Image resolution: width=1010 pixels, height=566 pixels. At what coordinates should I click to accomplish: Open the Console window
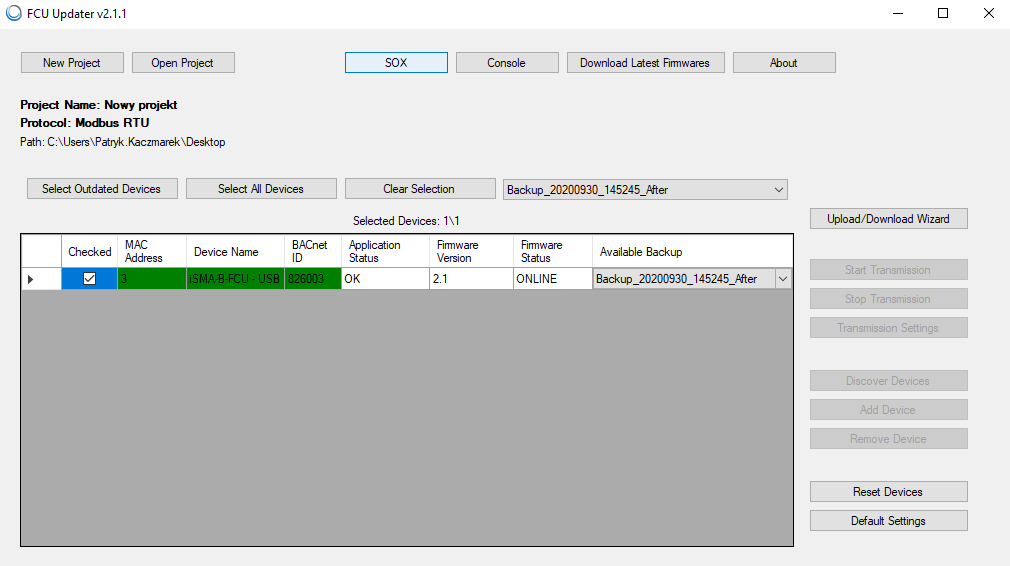[x=507, y=63]
